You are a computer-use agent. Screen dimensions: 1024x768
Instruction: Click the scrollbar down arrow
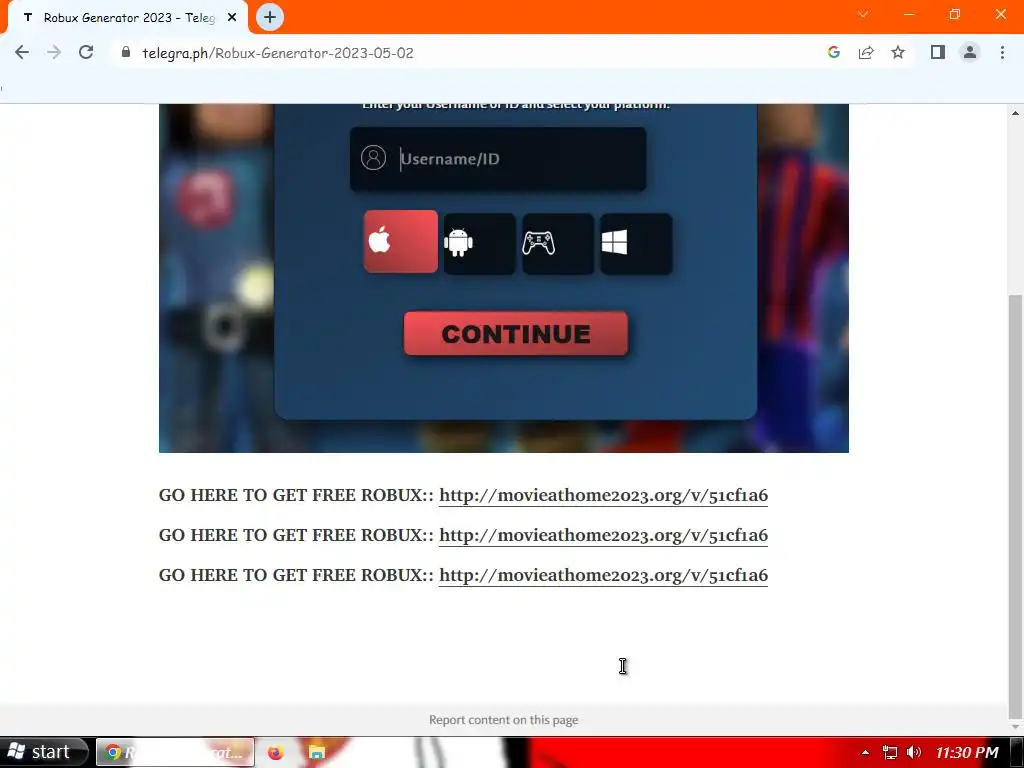[x=1016, y=726]
